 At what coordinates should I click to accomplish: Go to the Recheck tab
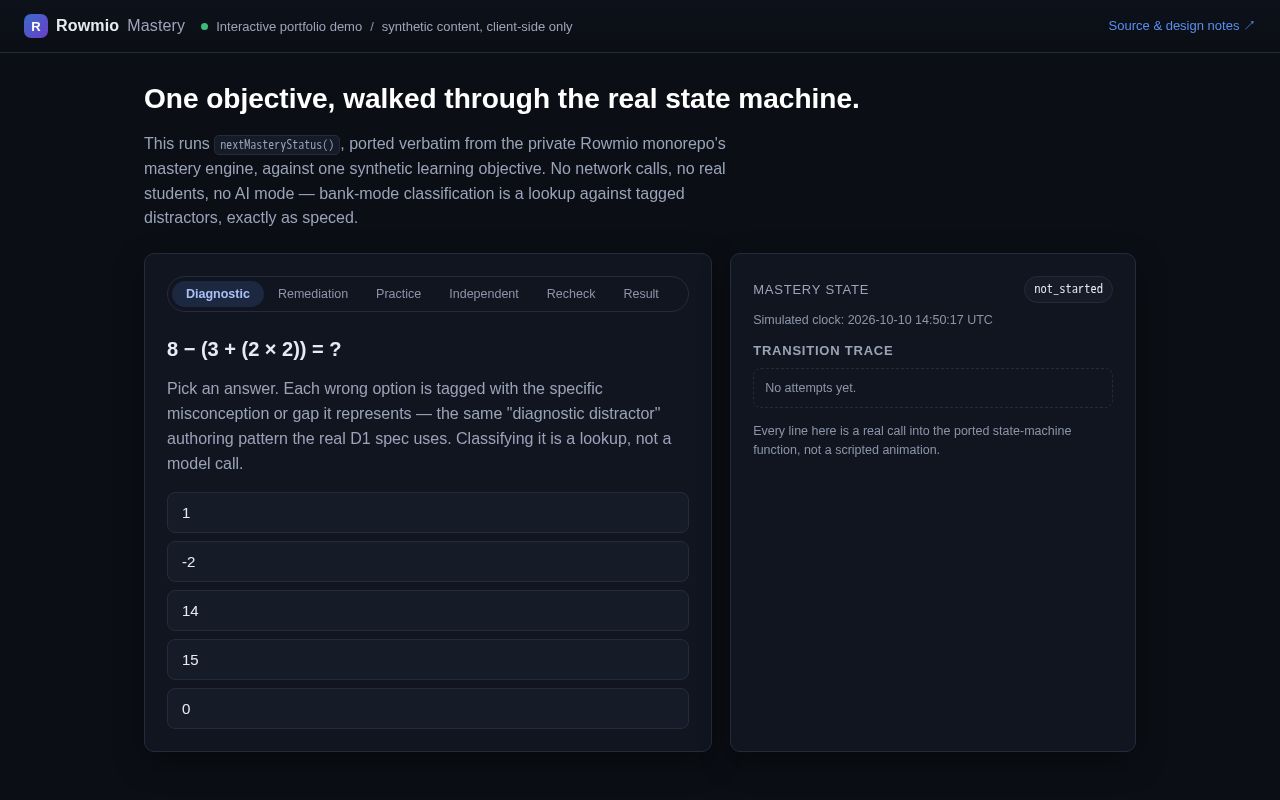tap(571, 294)
